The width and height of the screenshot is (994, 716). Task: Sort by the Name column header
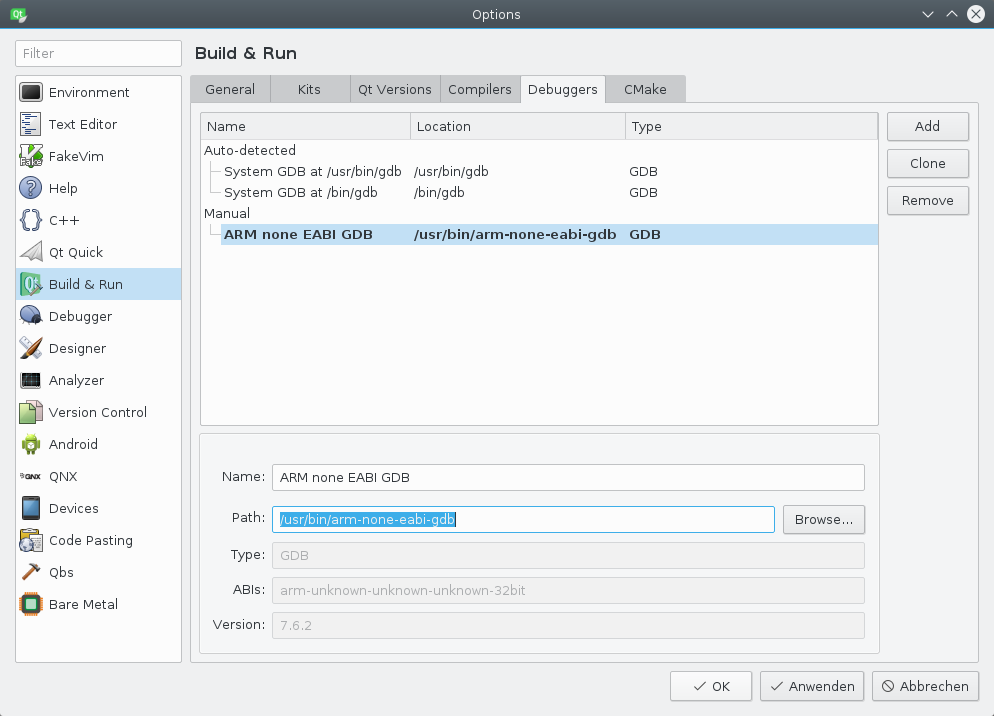pos(306,126)
